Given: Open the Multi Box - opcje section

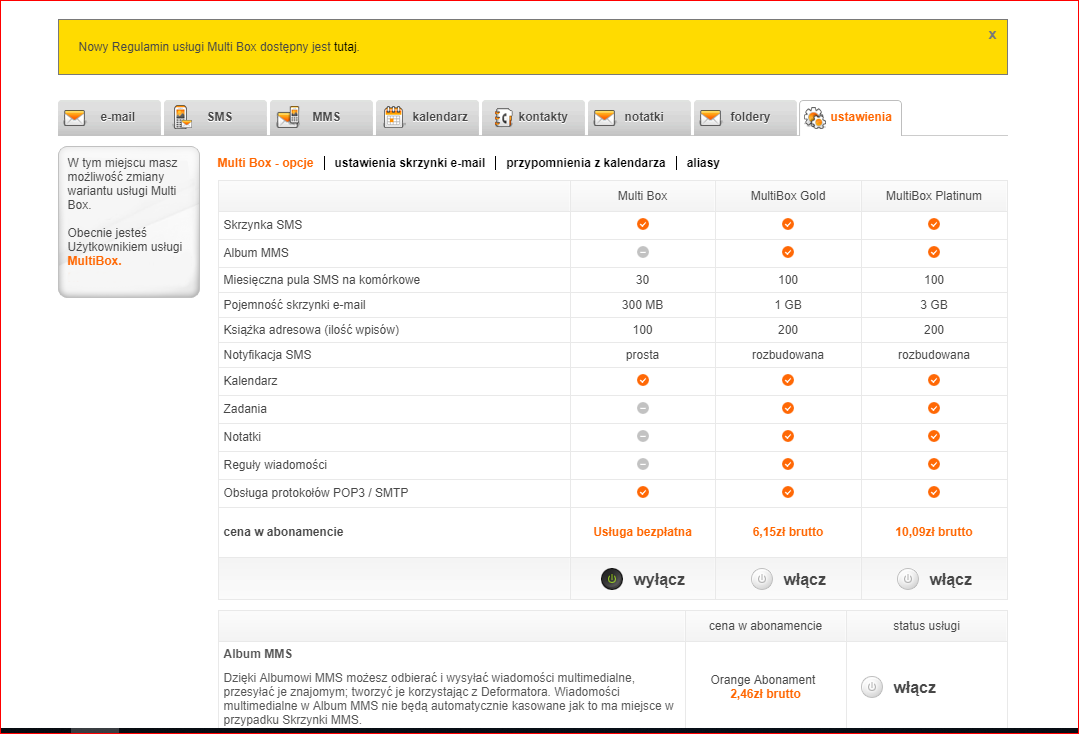Looking at the screenshot, I should point(265,162).
